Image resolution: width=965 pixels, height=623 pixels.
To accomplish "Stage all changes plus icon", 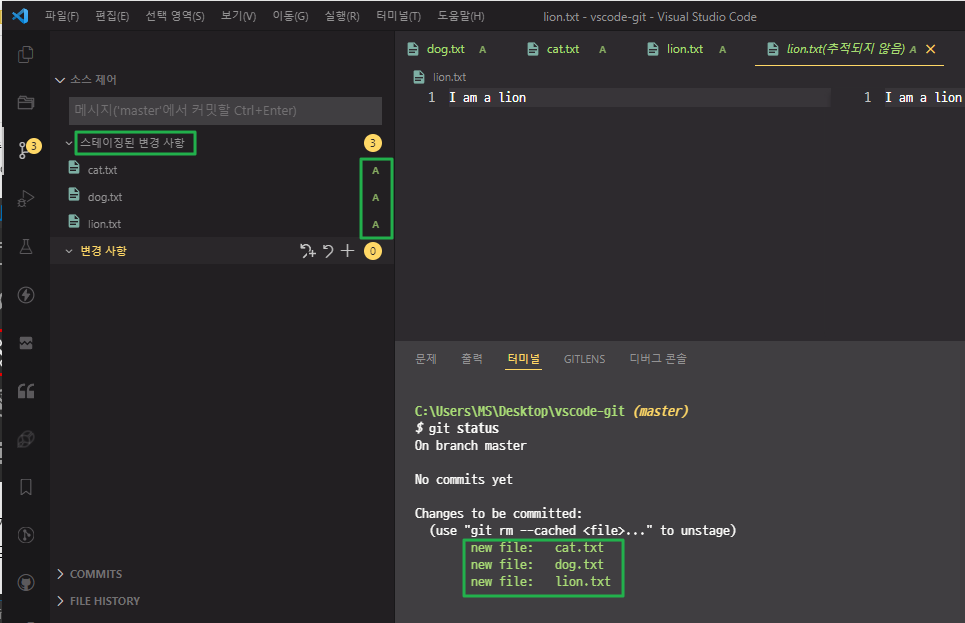I will click(348, 251).
